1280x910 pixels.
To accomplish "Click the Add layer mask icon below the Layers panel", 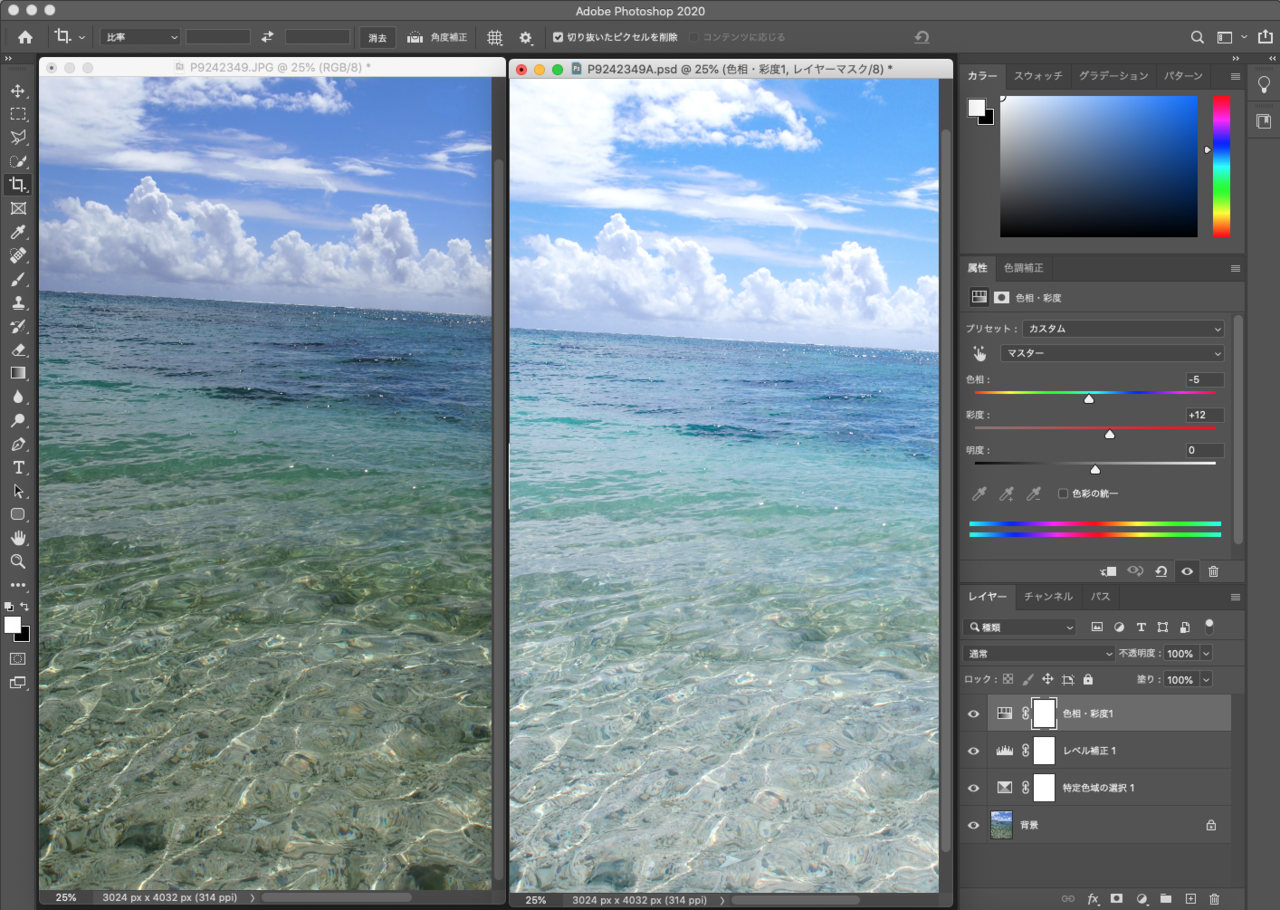I will [1118, 899].
